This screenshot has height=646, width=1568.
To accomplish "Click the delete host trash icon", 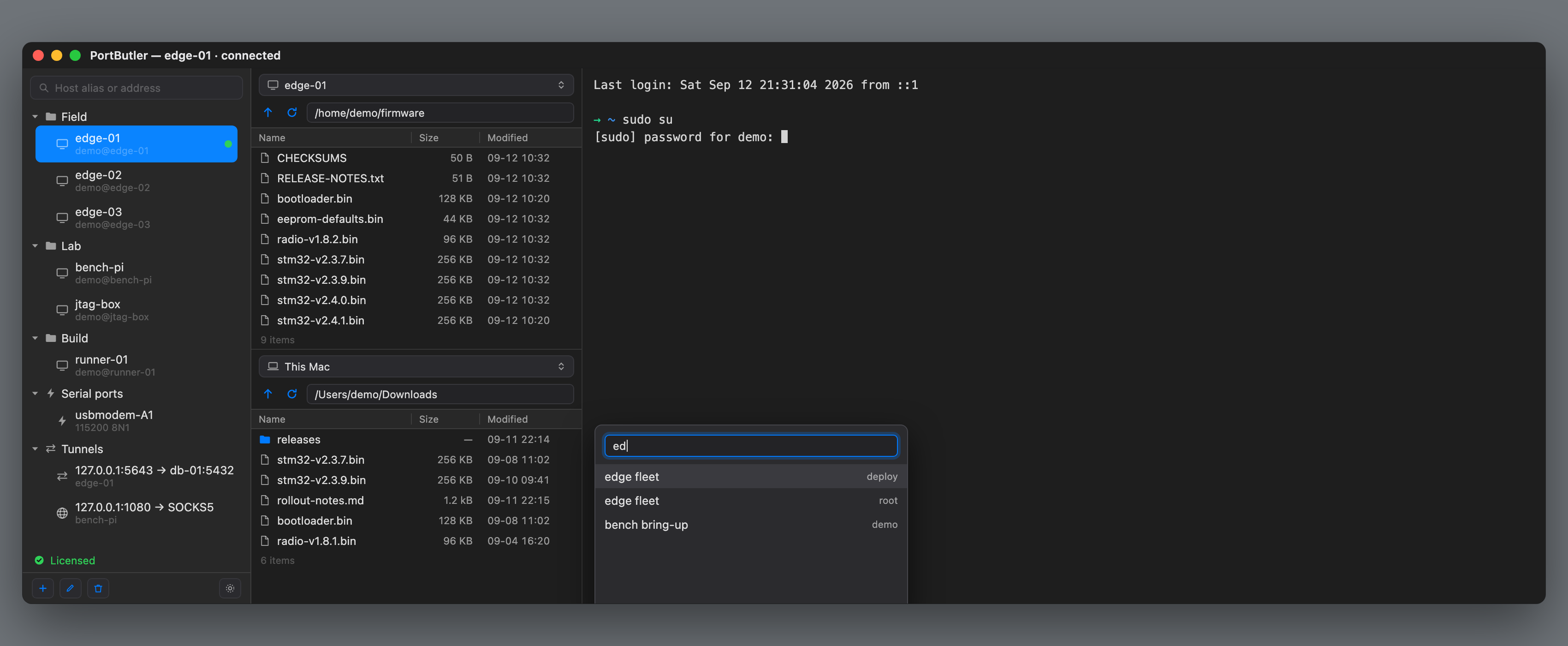I will [x=98, y=588].
